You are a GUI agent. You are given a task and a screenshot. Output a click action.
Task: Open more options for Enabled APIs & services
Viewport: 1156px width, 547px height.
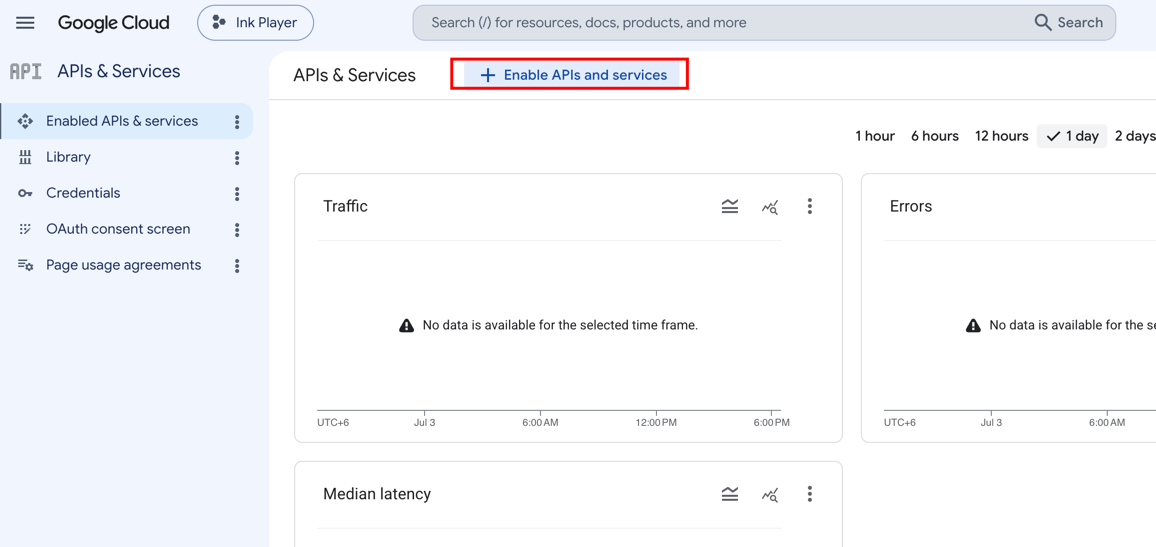pyautogui.click(x=237, y=122)
